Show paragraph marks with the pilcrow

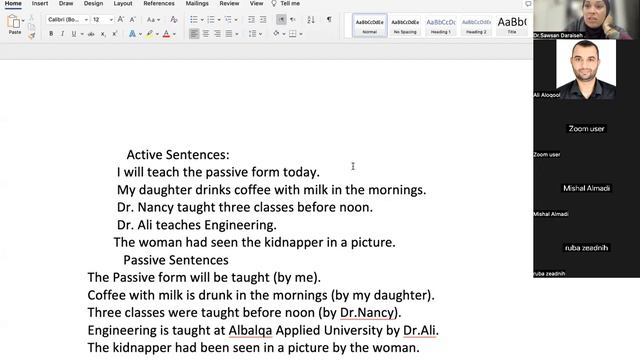[329, 20]
